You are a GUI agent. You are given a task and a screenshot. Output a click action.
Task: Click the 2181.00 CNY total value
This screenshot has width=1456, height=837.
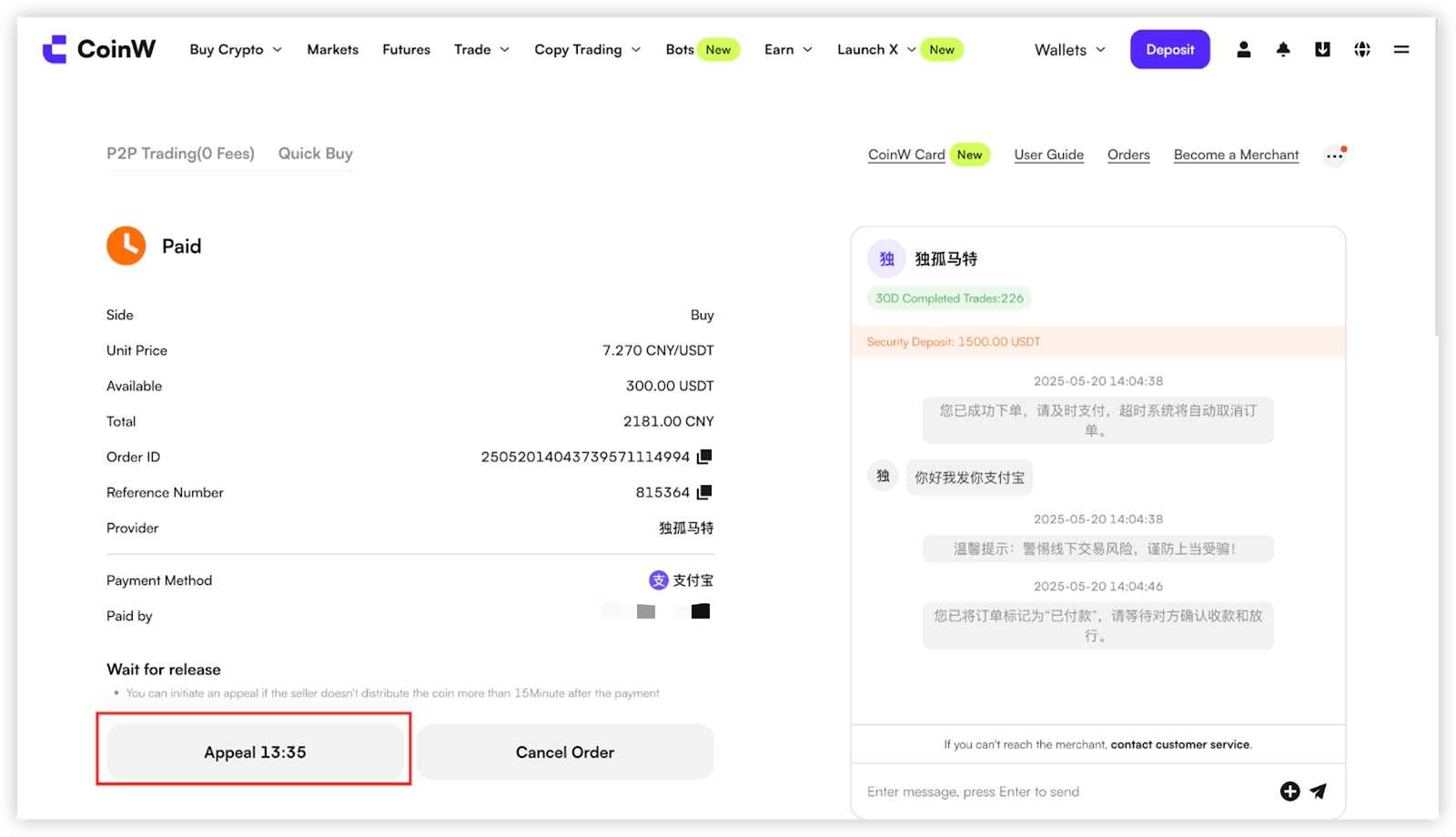point(669,421)
